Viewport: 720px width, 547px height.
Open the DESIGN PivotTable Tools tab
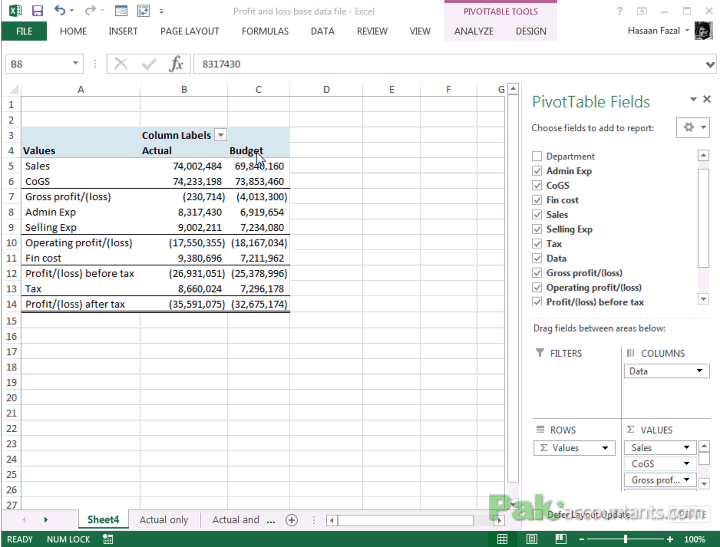point(531,31)
